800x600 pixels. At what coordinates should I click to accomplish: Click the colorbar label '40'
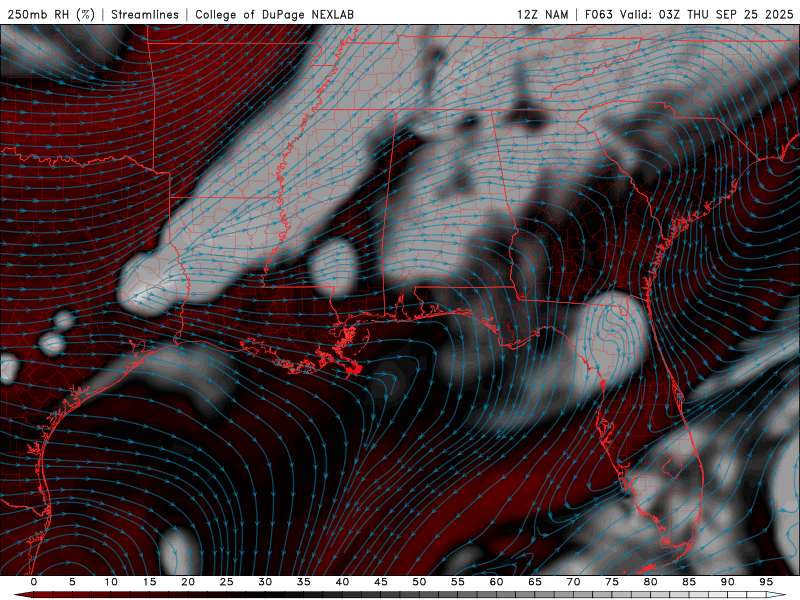pos(342,582)
